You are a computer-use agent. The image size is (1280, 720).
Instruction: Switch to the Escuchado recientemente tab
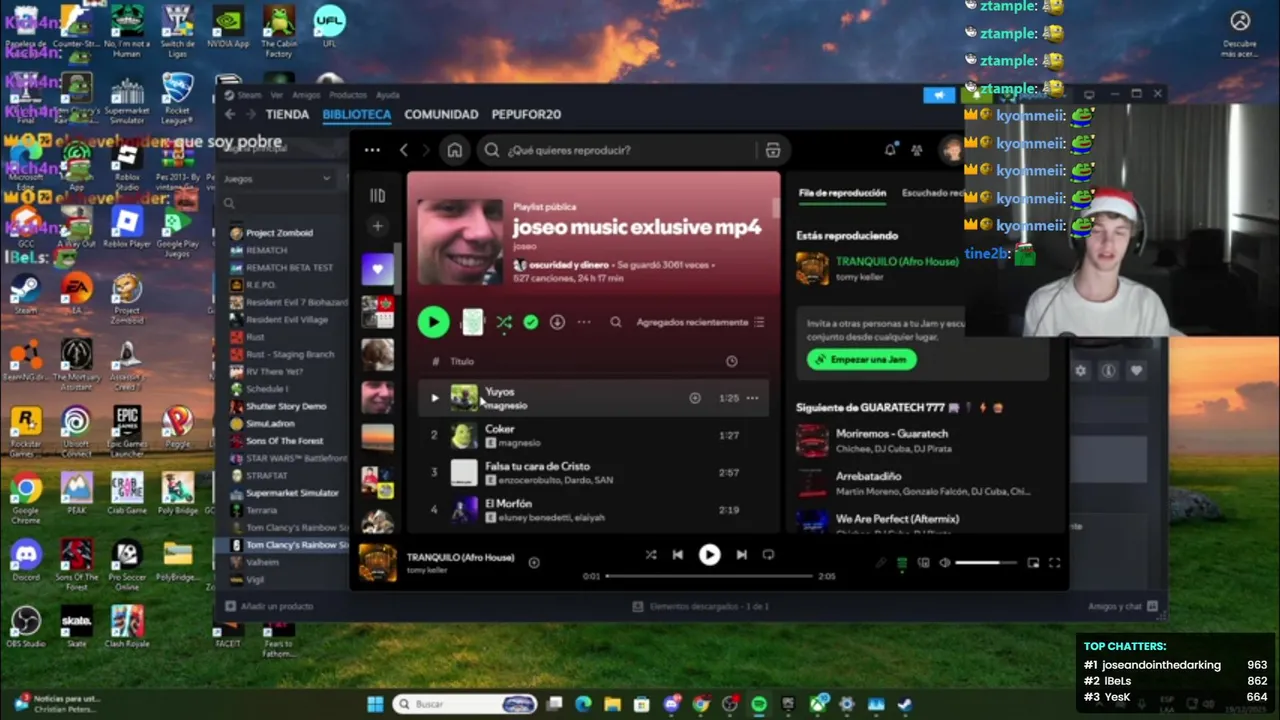pyautogui.click(x=932, y=193)
